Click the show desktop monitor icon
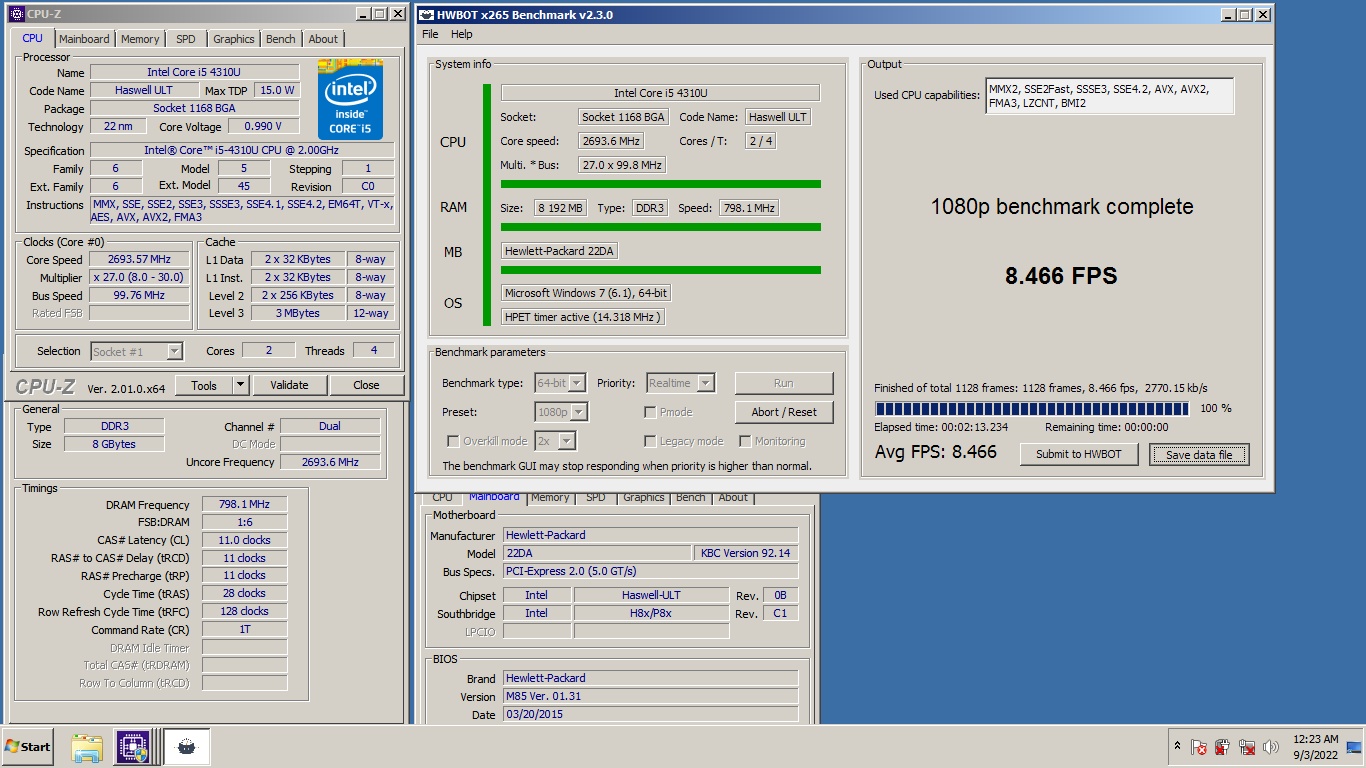This screenshot has height=768, width=1366. [x=1354, y=747]
